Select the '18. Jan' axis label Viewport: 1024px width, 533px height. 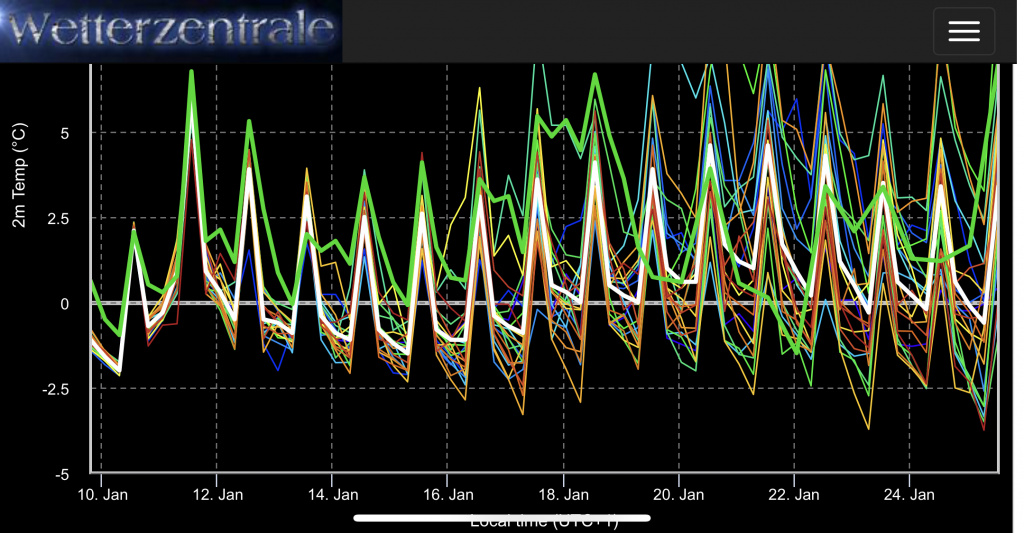(x=564, y=494)
